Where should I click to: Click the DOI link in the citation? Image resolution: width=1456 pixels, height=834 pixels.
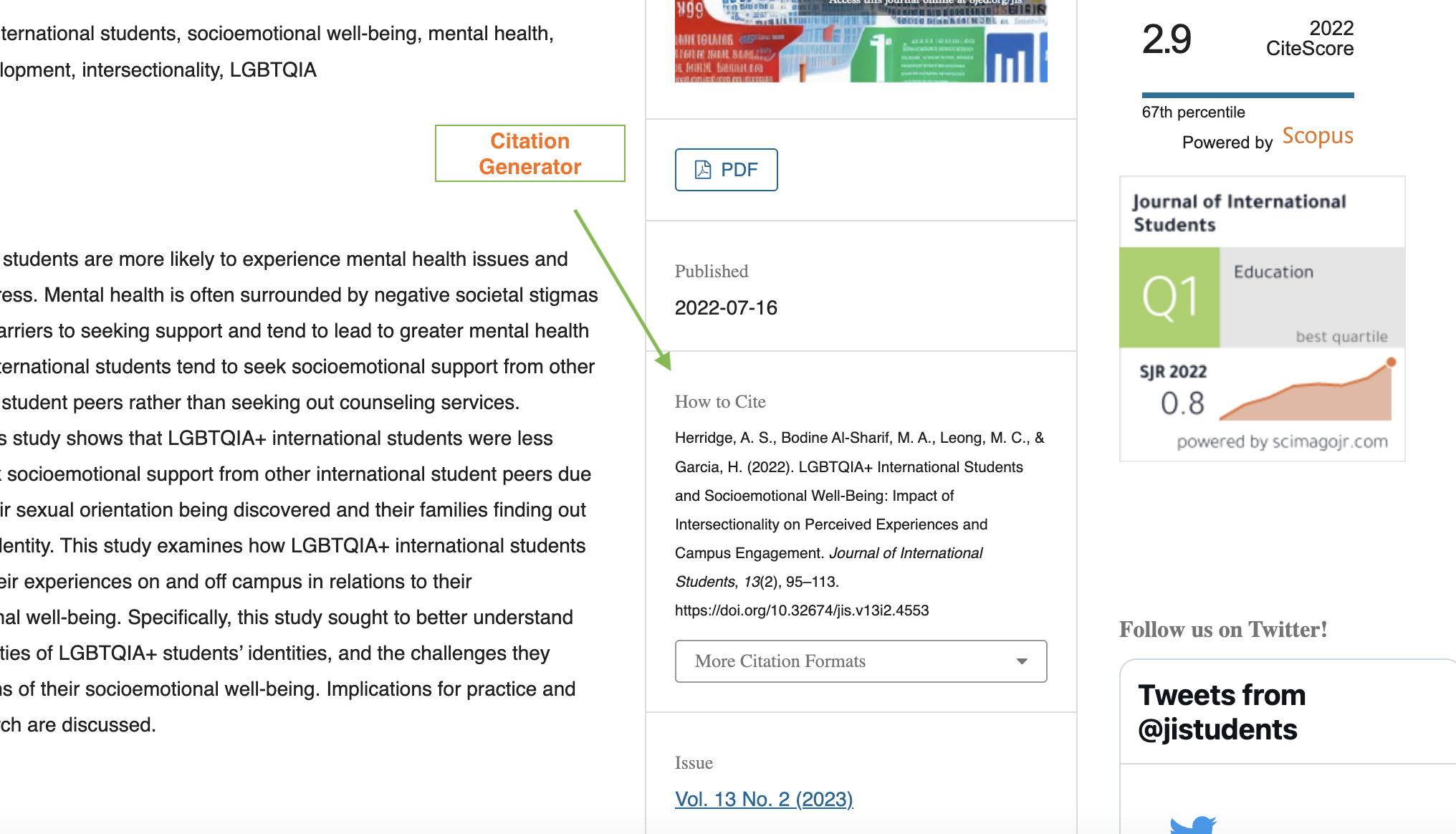point(801,610)
